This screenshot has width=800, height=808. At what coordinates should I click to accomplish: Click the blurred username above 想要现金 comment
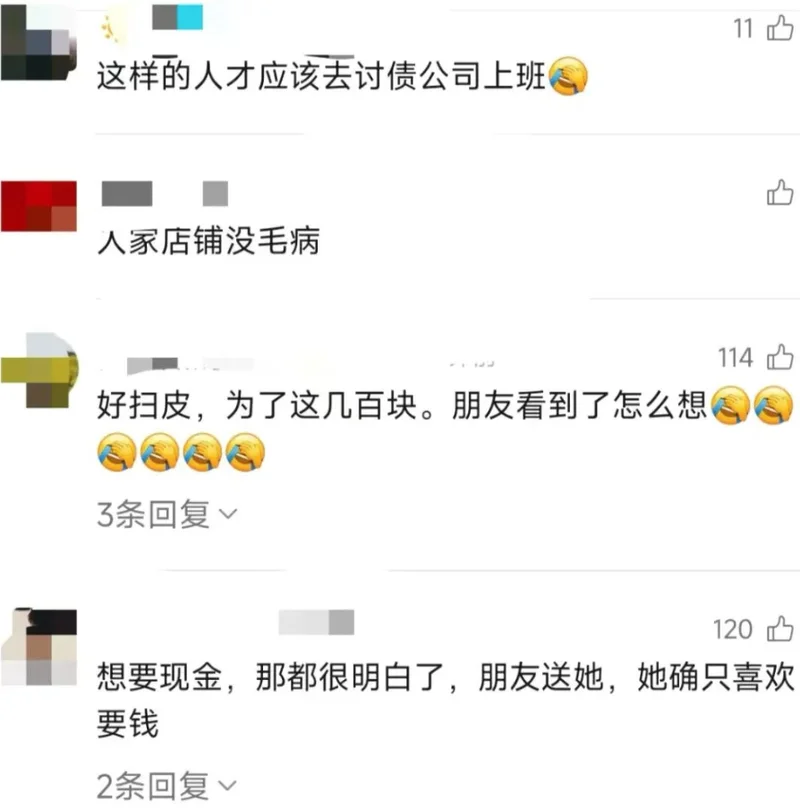pos(316,622)
